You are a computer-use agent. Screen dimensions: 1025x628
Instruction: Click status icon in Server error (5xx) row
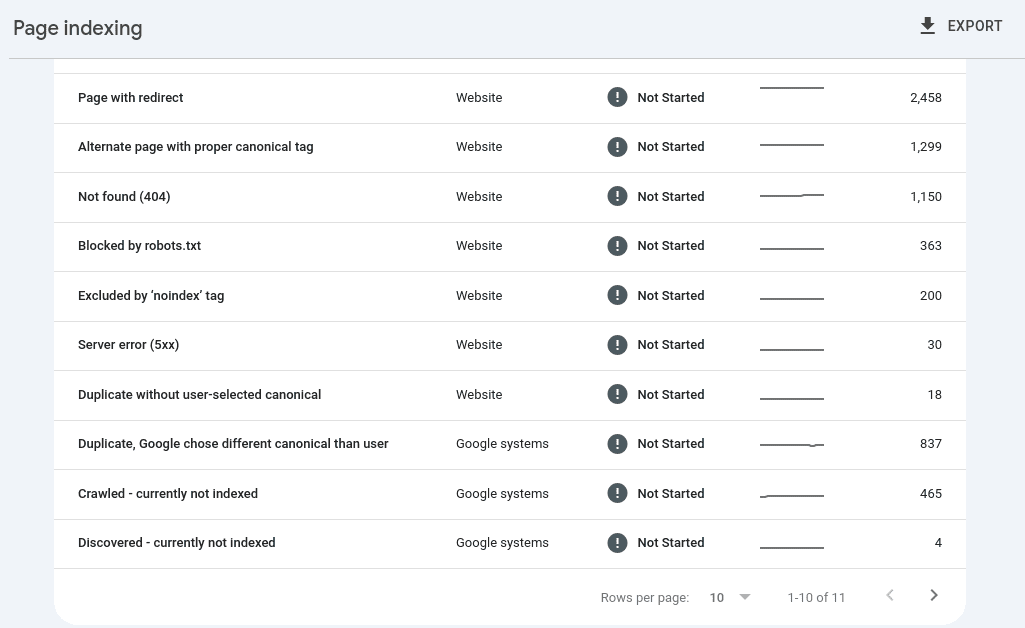pyautogui.click(x=617, y=344)
